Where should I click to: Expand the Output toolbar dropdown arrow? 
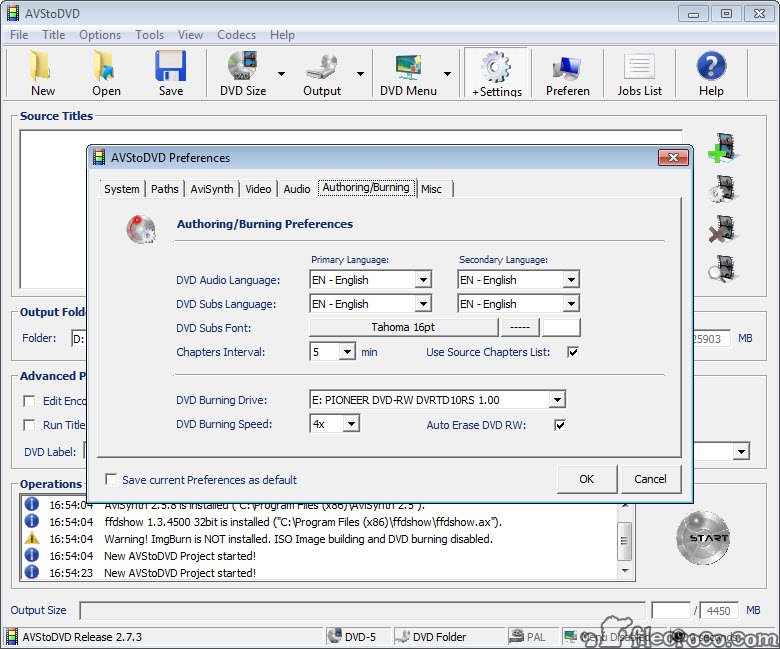pyautogui.click(x=361, y=74)
